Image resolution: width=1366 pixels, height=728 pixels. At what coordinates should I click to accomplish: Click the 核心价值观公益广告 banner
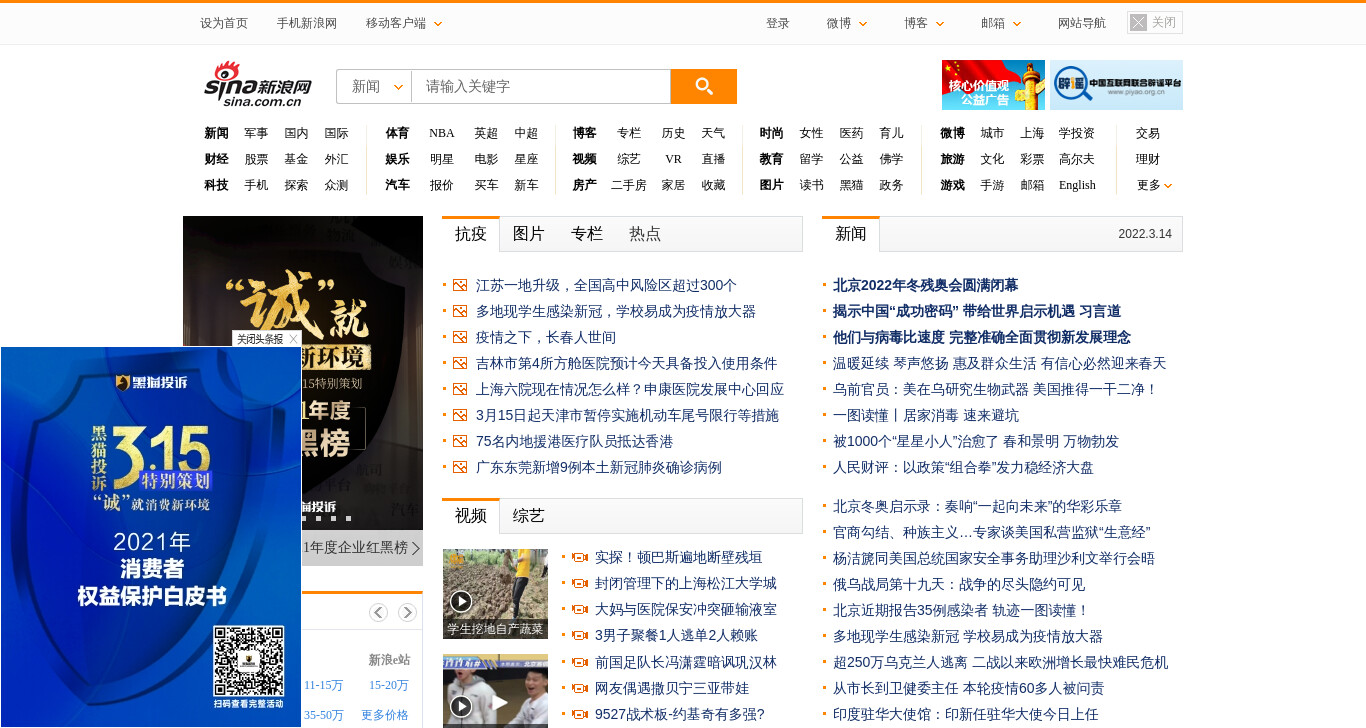click(x=993, y=85)
